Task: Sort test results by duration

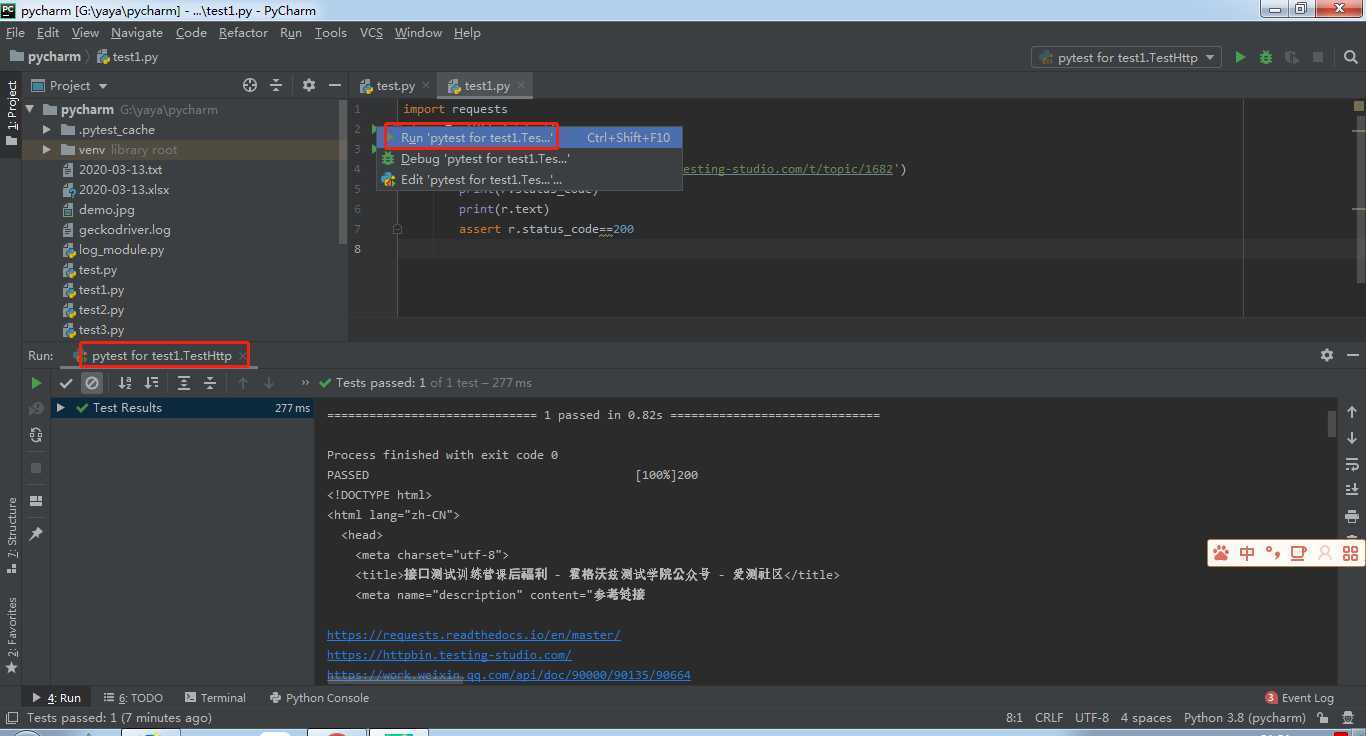Action: [x=151, y=383]
